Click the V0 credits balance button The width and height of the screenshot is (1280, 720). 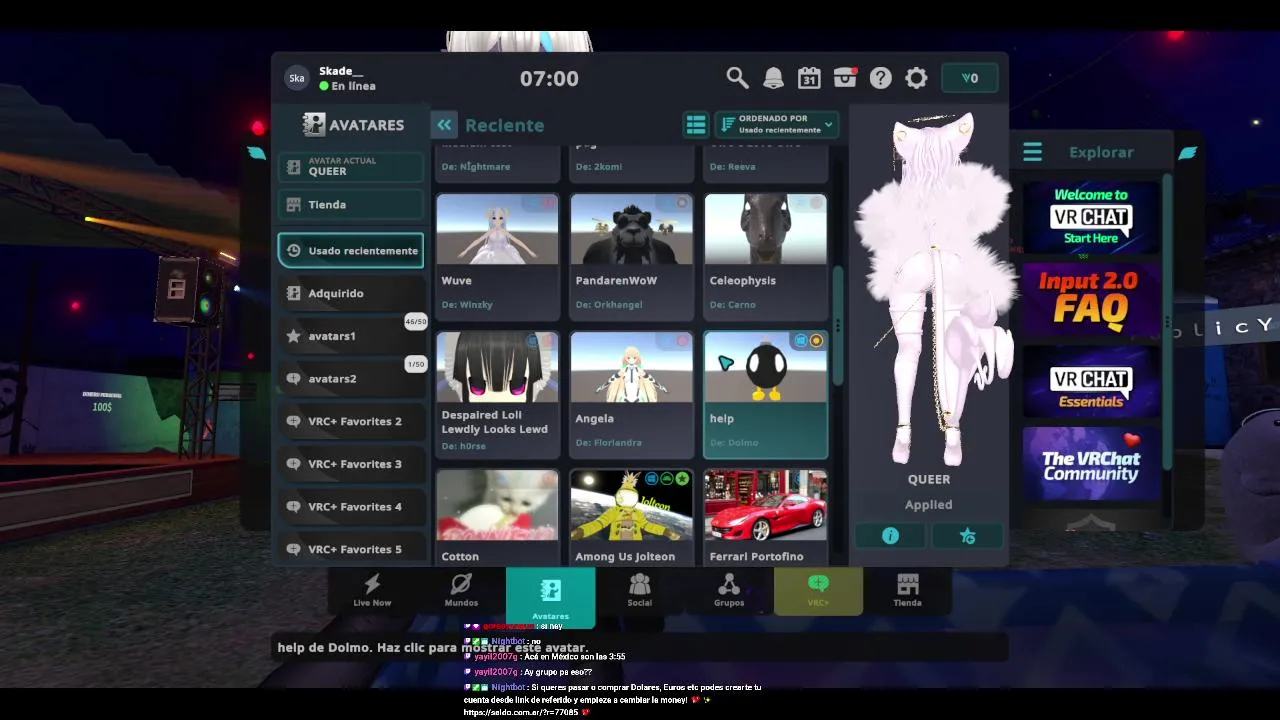coord(969,78)
